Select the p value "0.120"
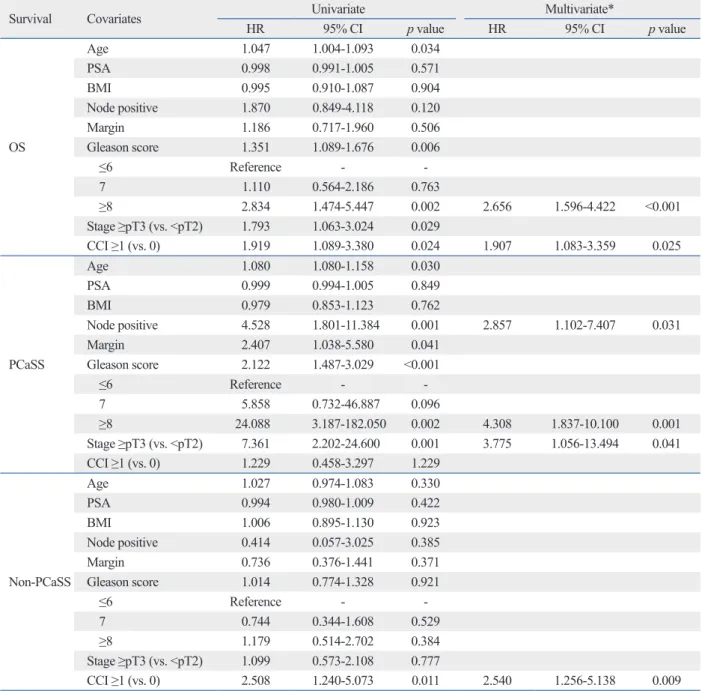This screenshot has height=691, width=702. click(x=425, y=108)
